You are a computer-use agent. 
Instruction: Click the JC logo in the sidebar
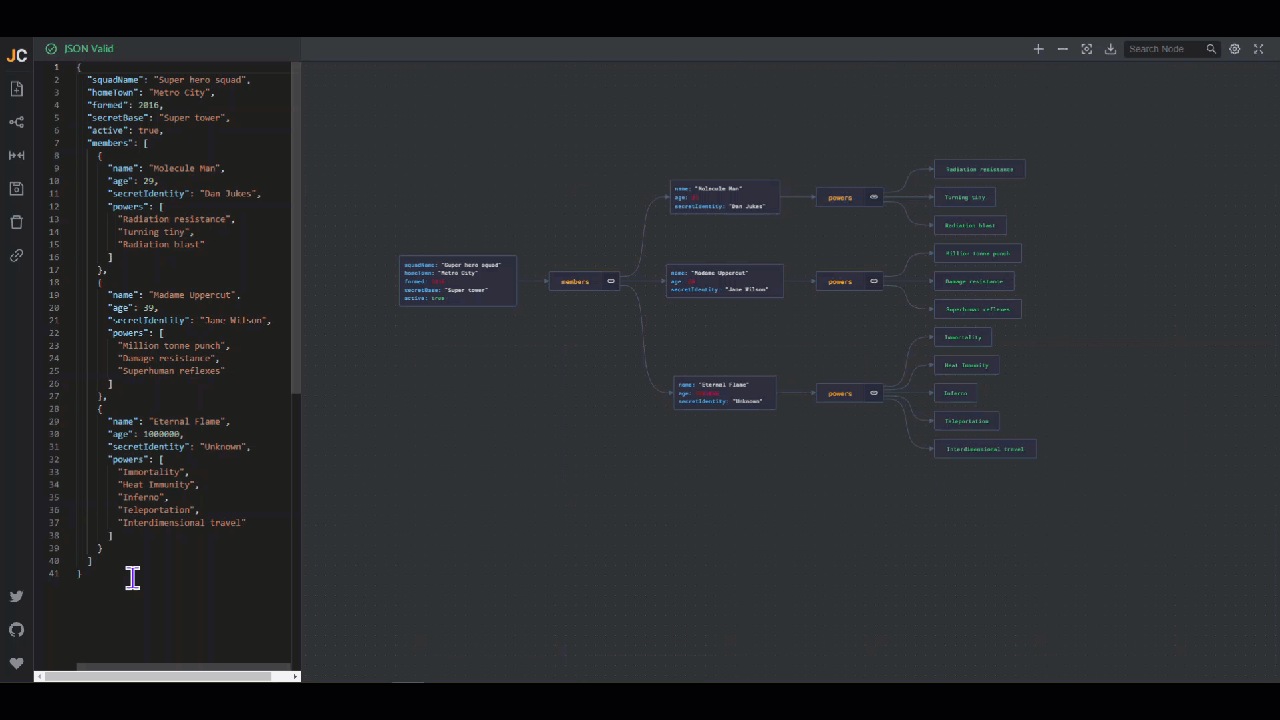(x=16, y=56)
